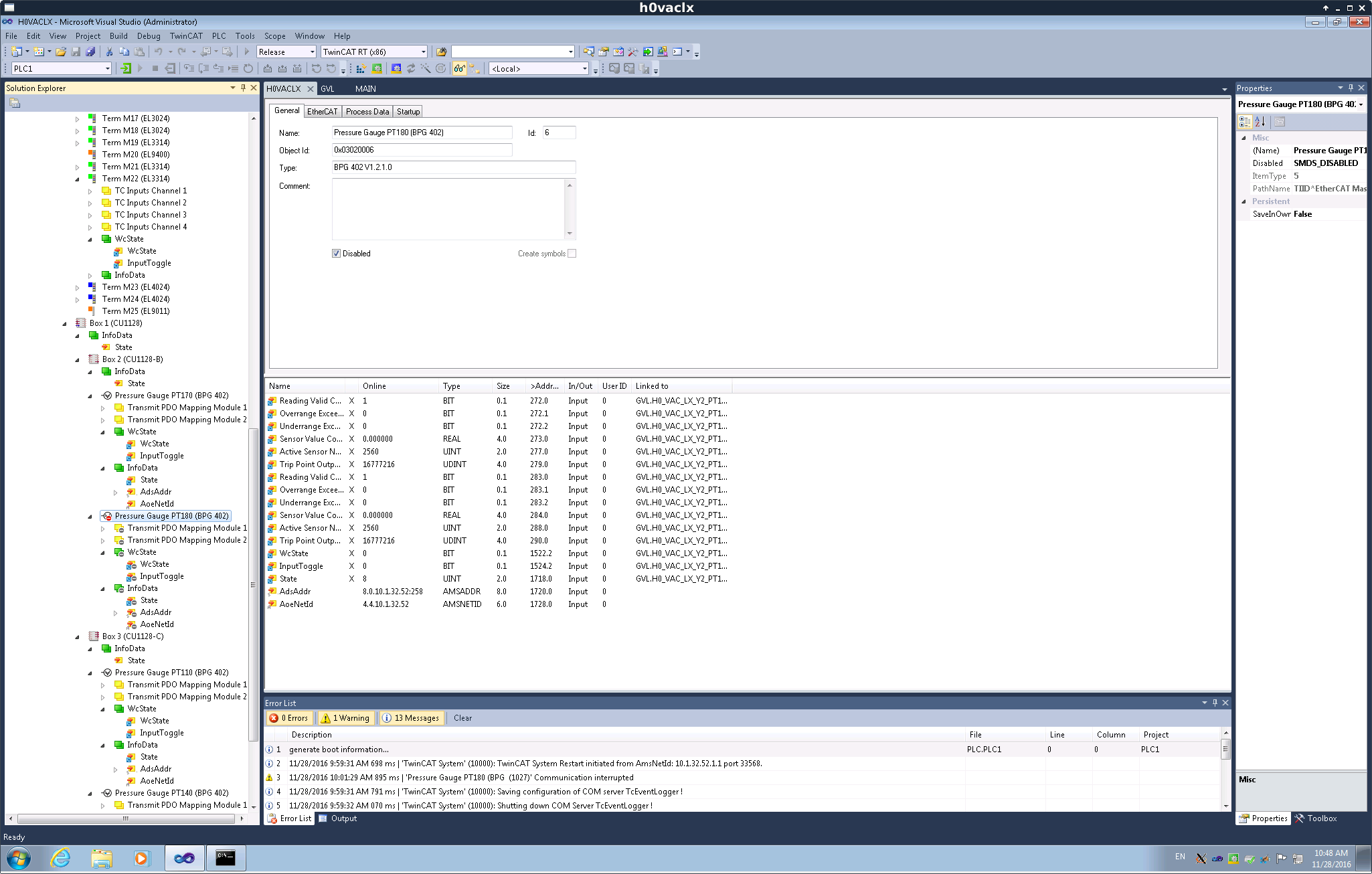Collapse Term M22 (EL3314) tree node
1372x874 pixels.
tap(78, 179)
